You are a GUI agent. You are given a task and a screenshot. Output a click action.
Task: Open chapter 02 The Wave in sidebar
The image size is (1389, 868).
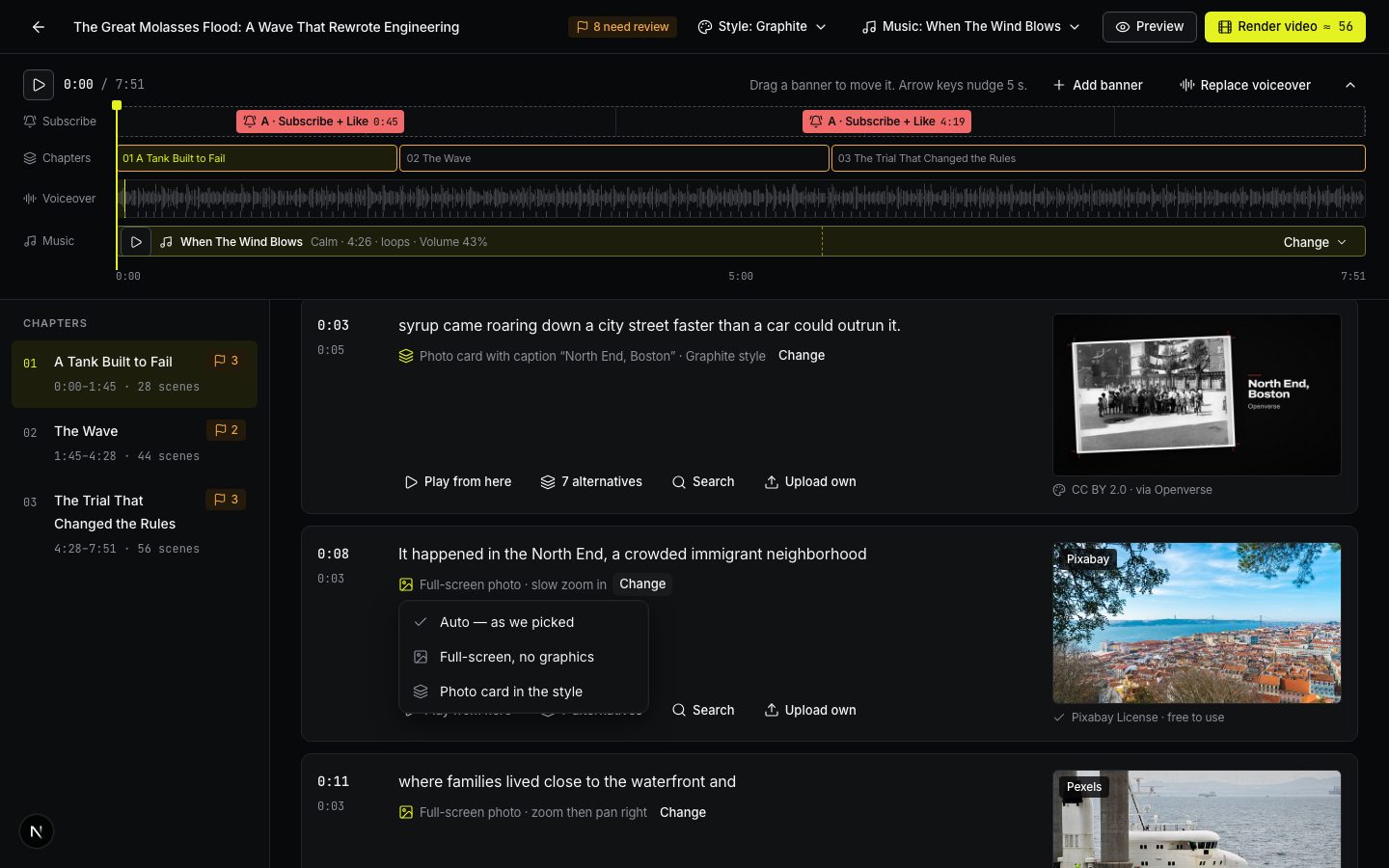(x=134, y=443)
